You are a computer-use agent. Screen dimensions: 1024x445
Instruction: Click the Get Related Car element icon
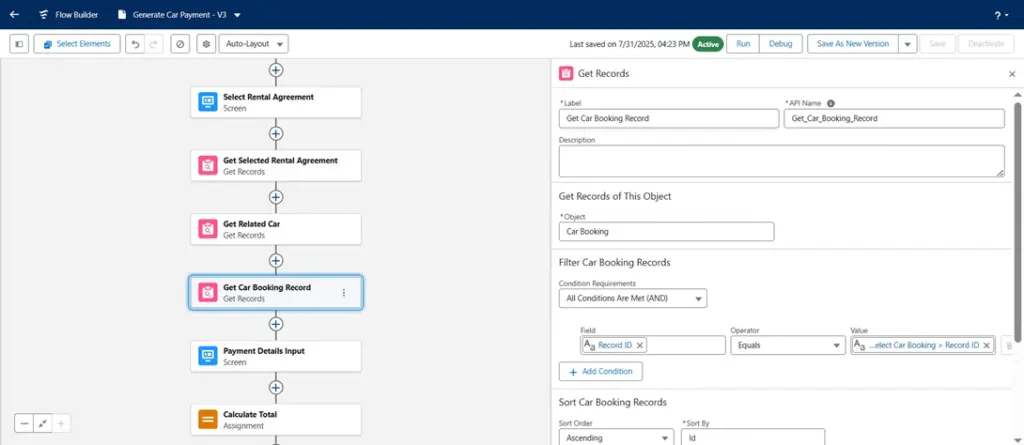pos(208,229)
